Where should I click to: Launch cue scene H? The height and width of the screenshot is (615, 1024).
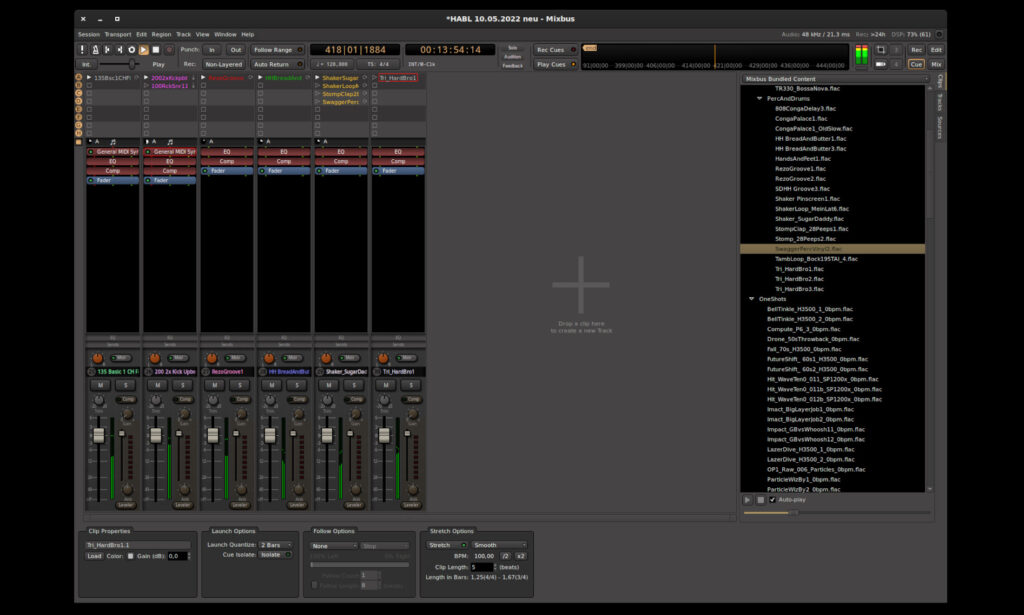point(79,133)
